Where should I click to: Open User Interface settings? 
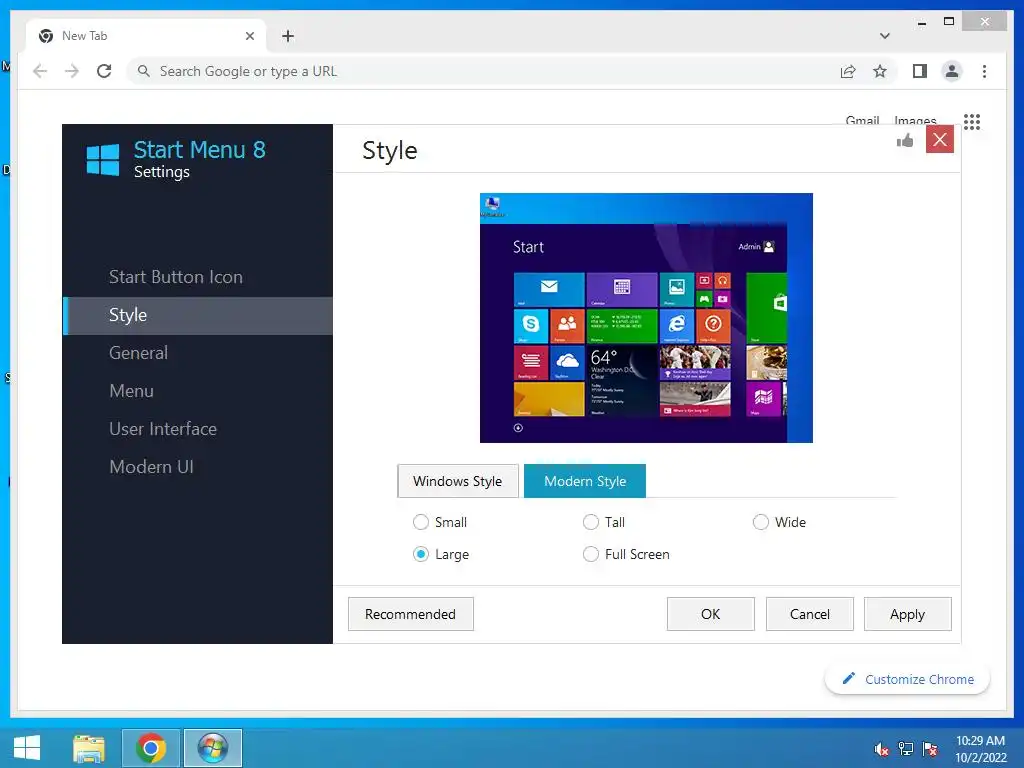pos(163,429)
